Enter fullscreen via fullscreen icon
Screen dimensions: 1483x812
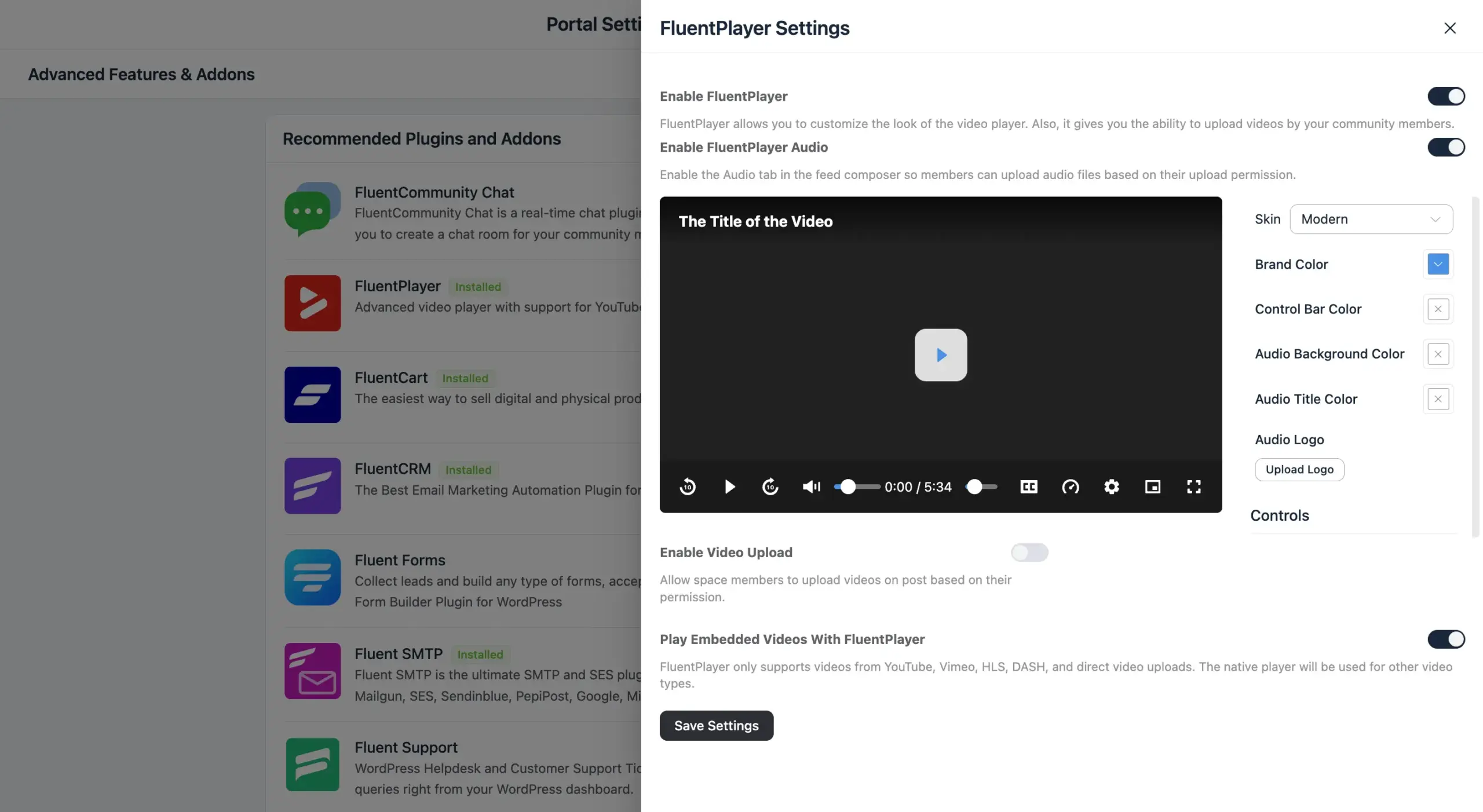point(1193,487)
